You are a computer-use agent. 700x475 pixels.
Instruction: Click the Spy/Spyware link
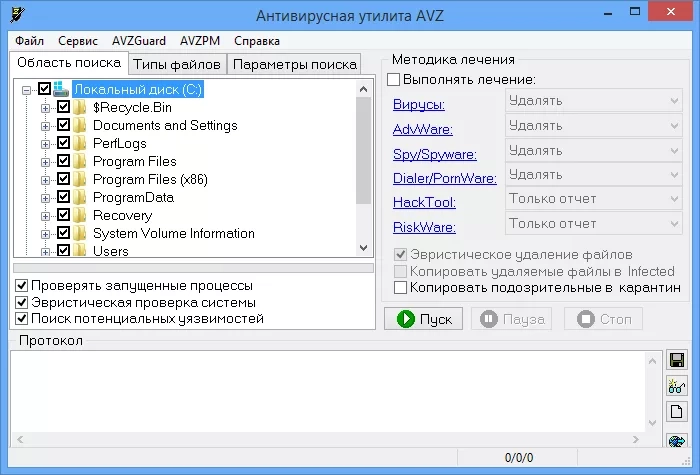(435, 154)
